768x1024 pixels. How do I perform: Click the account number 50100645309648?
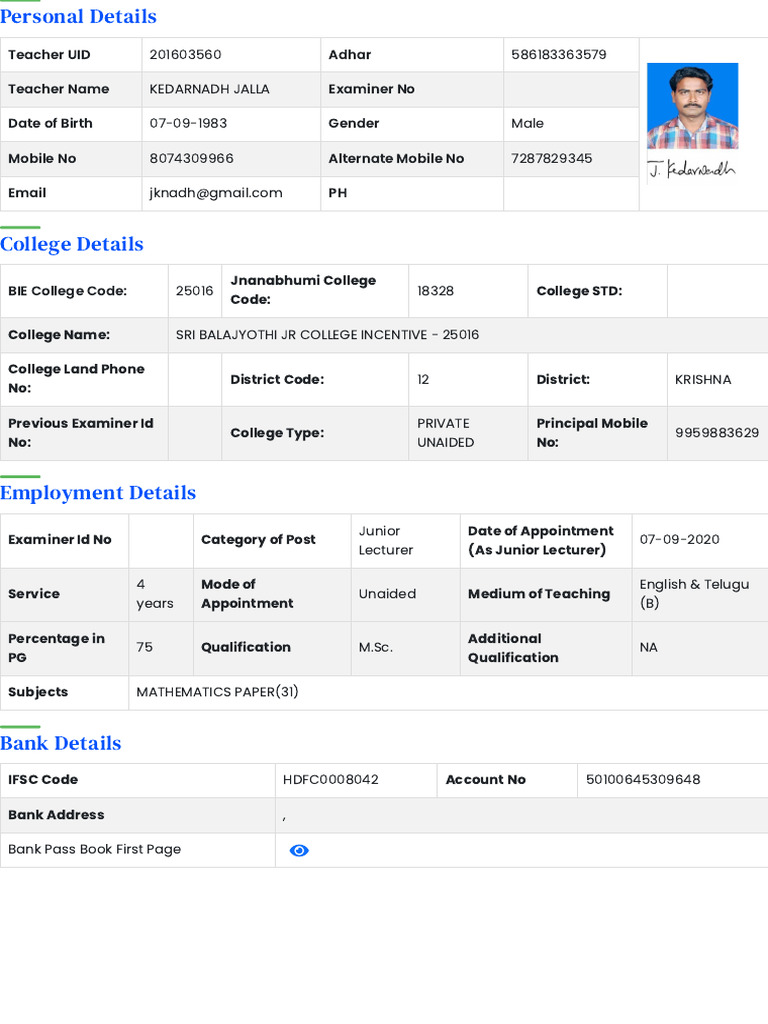click(x=643, y=780)
